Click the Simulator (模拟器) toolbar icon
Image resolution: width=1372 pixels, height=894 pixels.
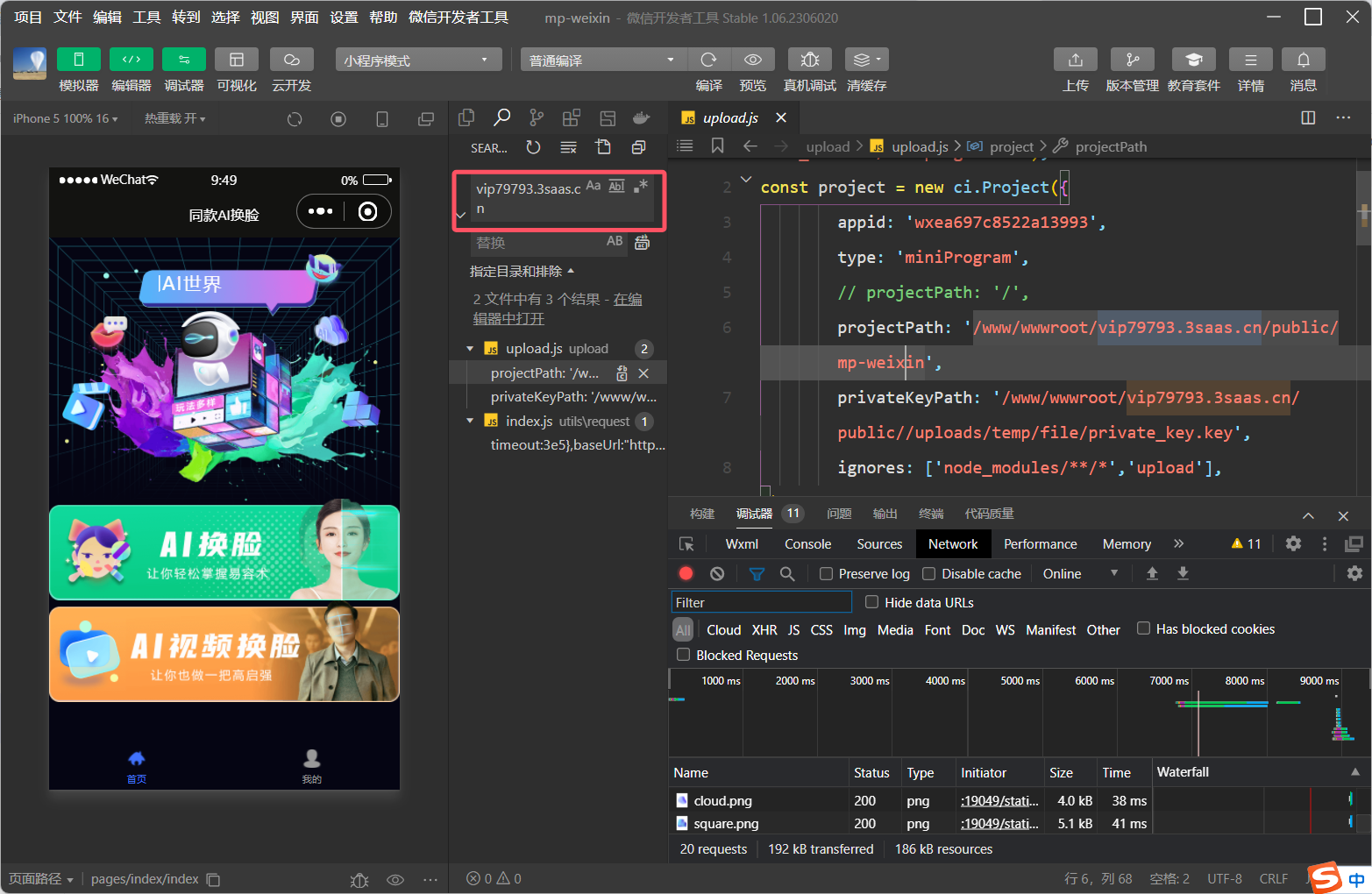[78, 60]
